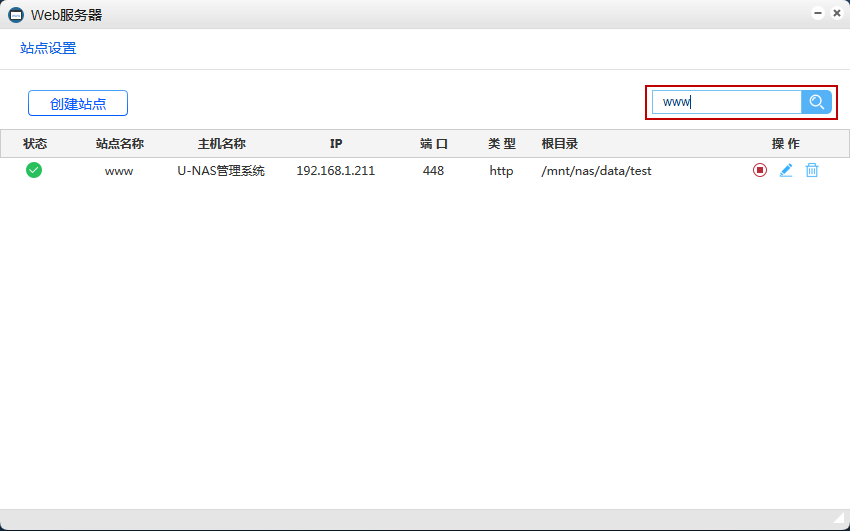Screen dimensions: 850x531
Task: Sort by the 站点名称 column header
Action: [119, 144]
